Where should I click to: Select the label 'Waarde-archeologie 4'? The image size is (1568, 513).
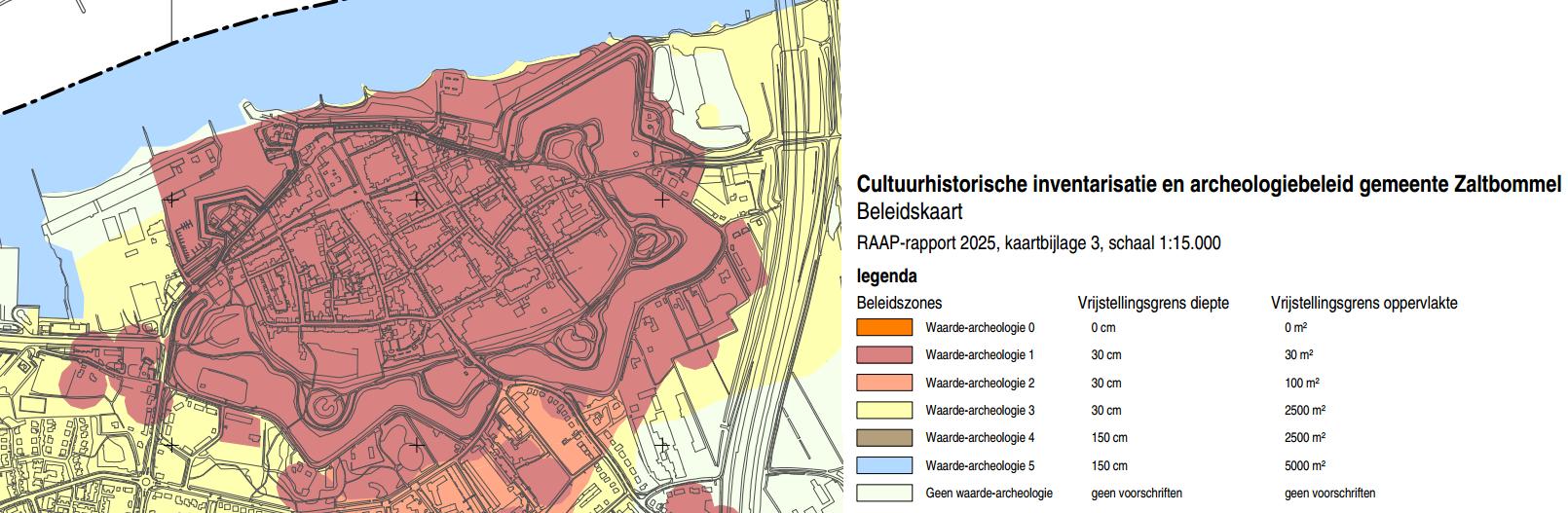click(x=980, y=437)
